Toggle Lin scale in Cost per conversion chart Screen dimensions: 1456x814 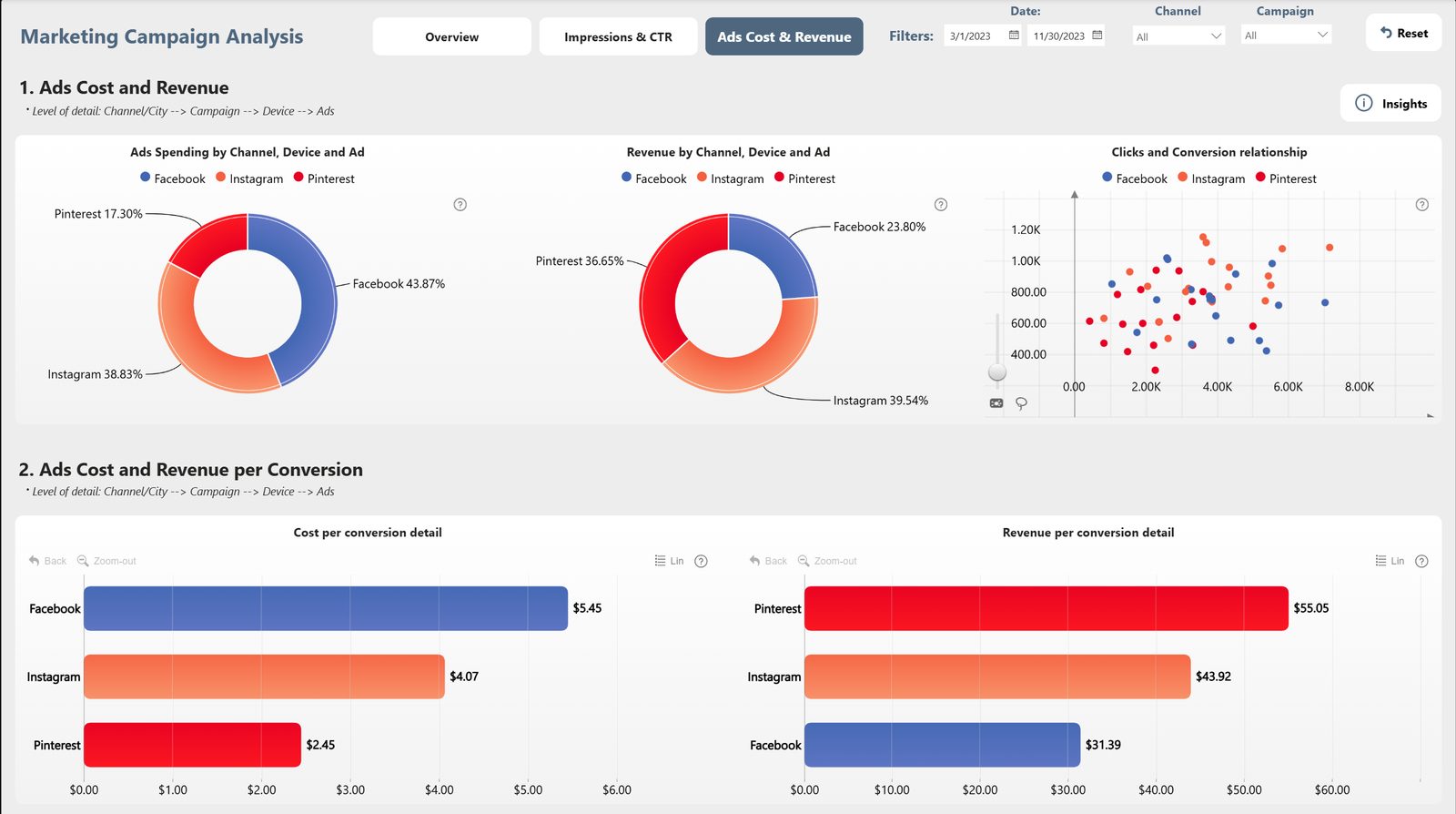(669, 561)
